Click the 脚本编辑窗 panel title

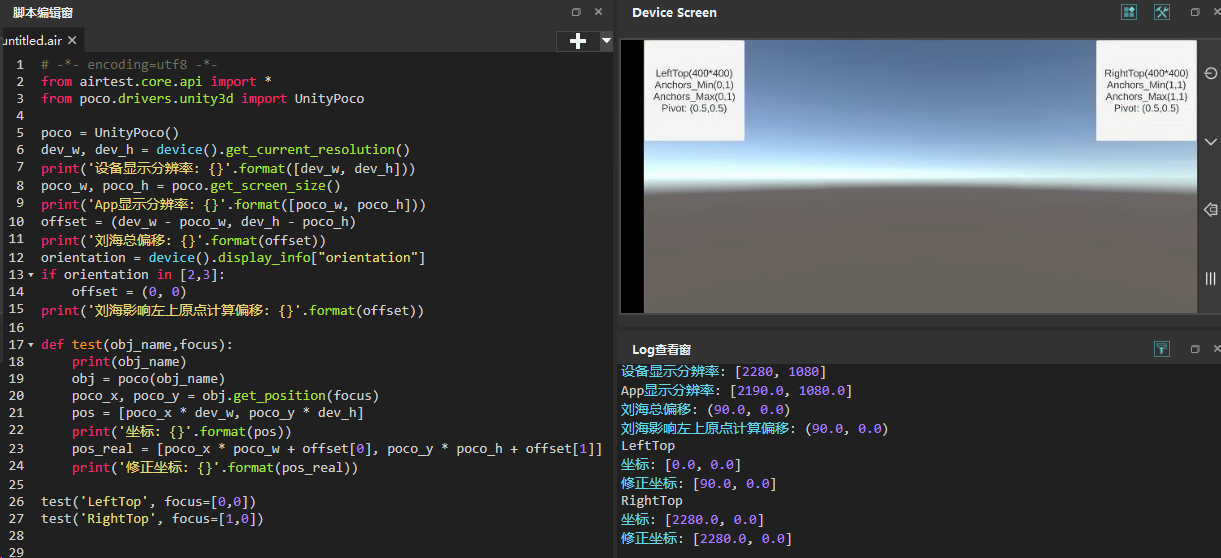tap(42, 12)
